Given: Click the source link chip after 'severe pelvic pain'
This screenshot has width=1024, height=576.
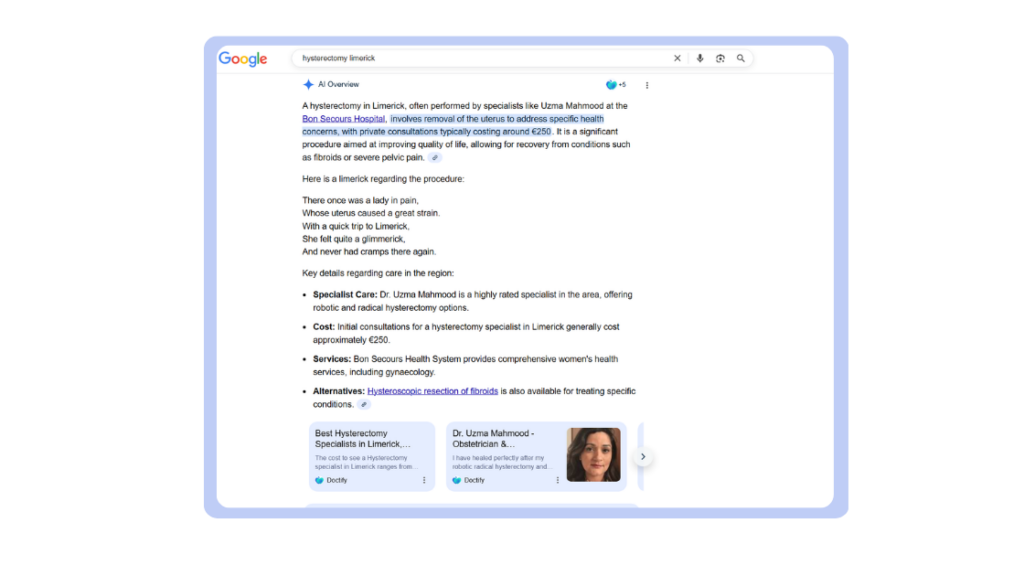Looking at the screenshot, I should click(435, 158).
